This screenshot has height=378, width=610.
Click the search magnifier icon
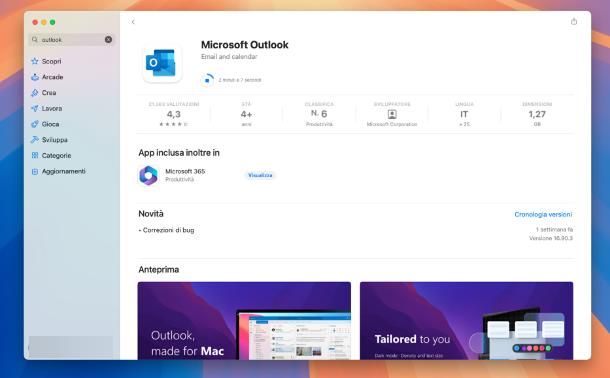(35, 40)
